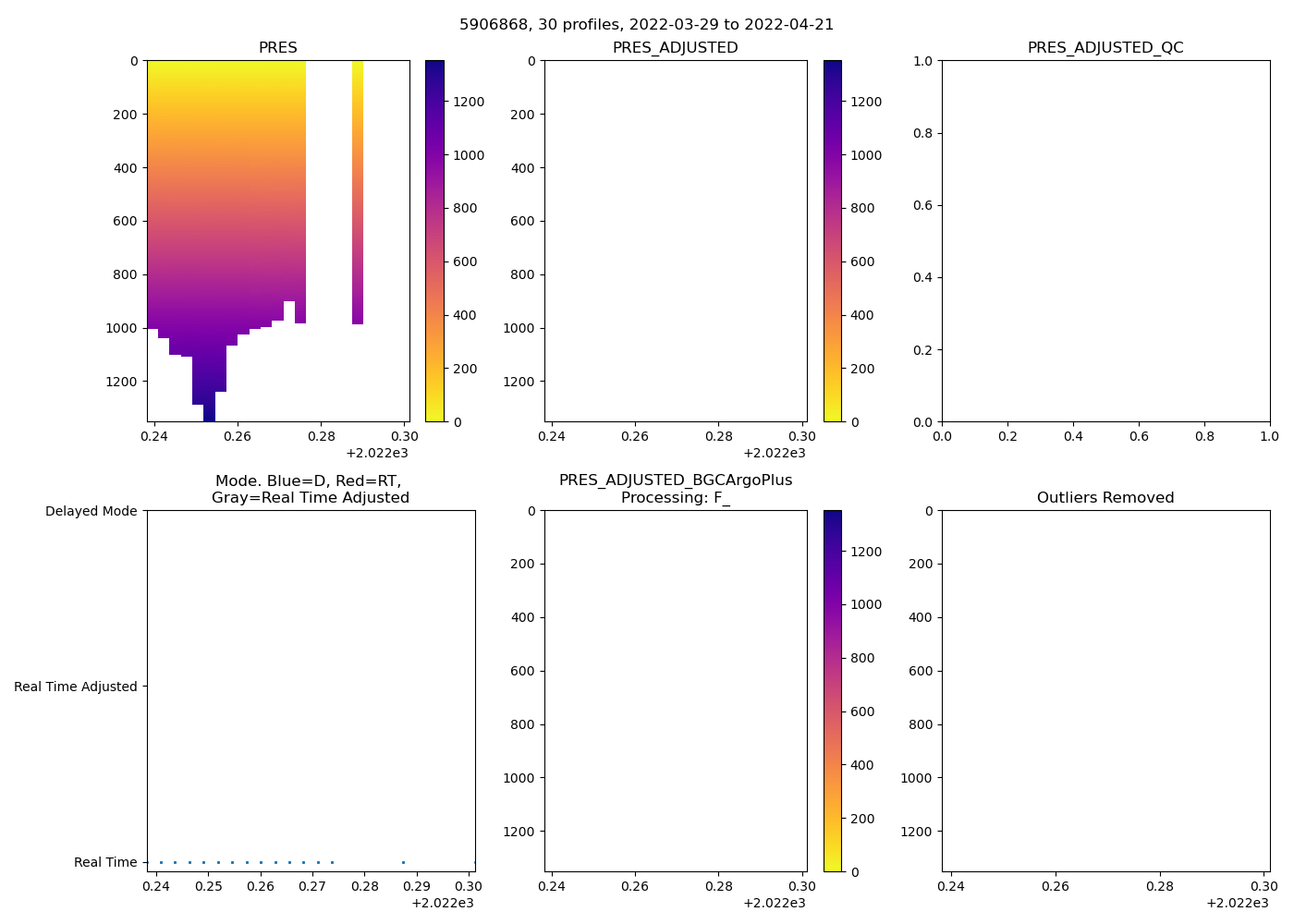Click inside the empty Outliers Removed plot area
This screenshot has width=1294, height=924.
pyautogui.click(x=1105, y=690)
